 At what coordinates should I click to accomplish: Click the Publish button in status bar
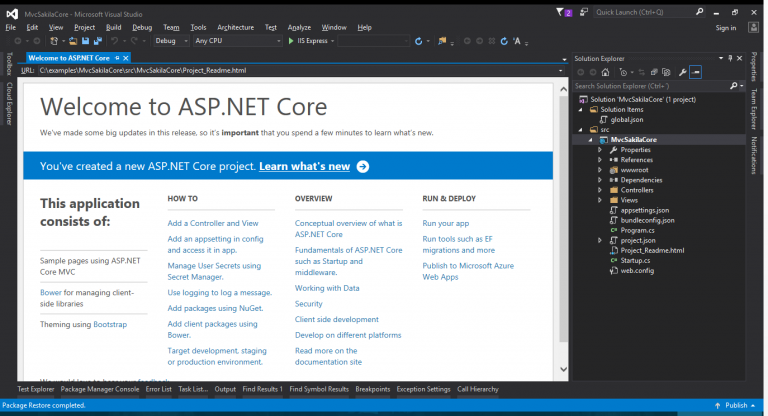735,406
